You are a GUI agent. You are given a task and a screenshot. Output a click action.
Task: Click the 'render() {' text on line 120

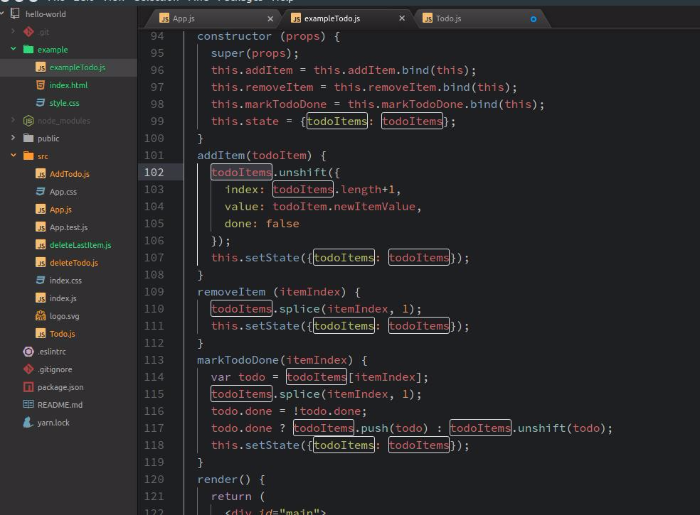pos(231,479)
